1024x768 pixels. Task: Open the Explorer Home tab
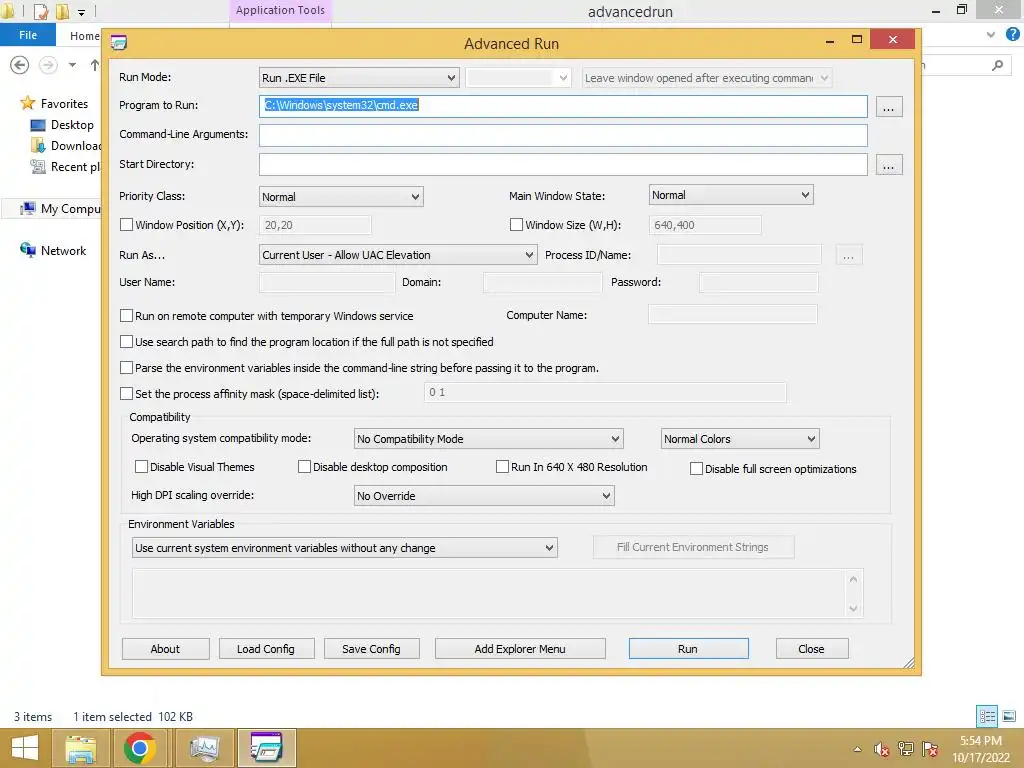pos(84,36)
